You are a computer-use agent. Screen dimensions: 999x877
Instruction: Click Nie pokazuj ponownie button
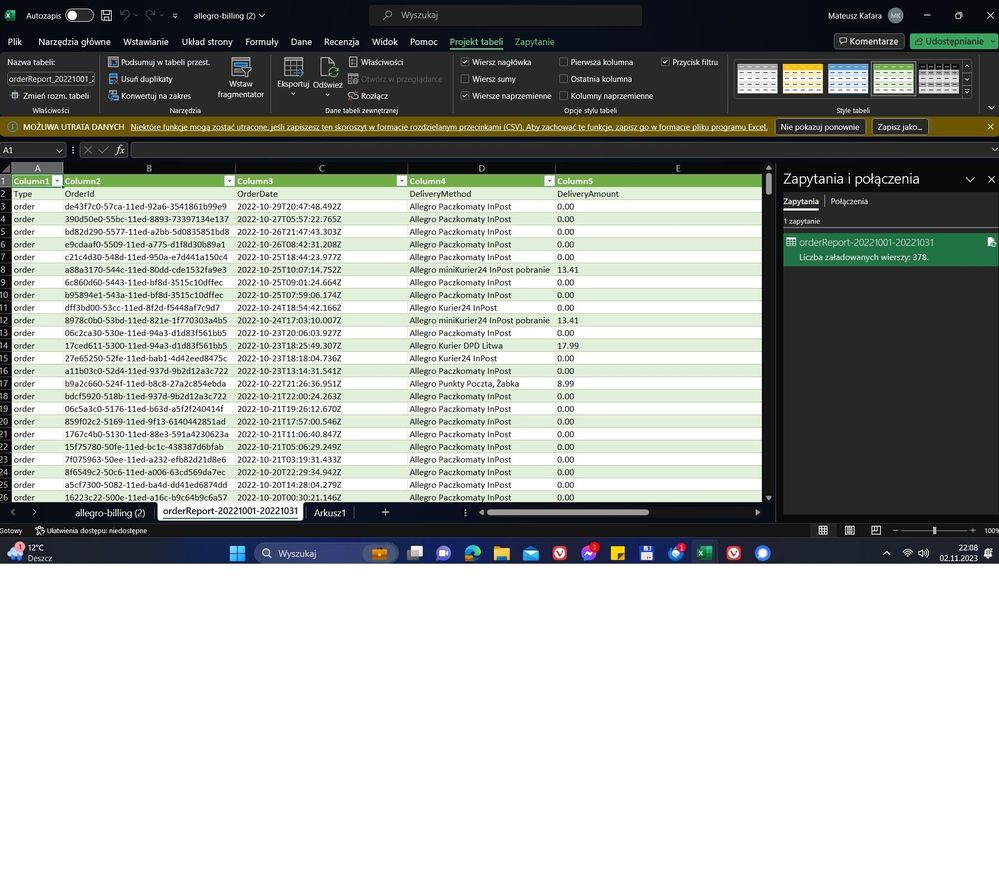click(x=819, y=127)
